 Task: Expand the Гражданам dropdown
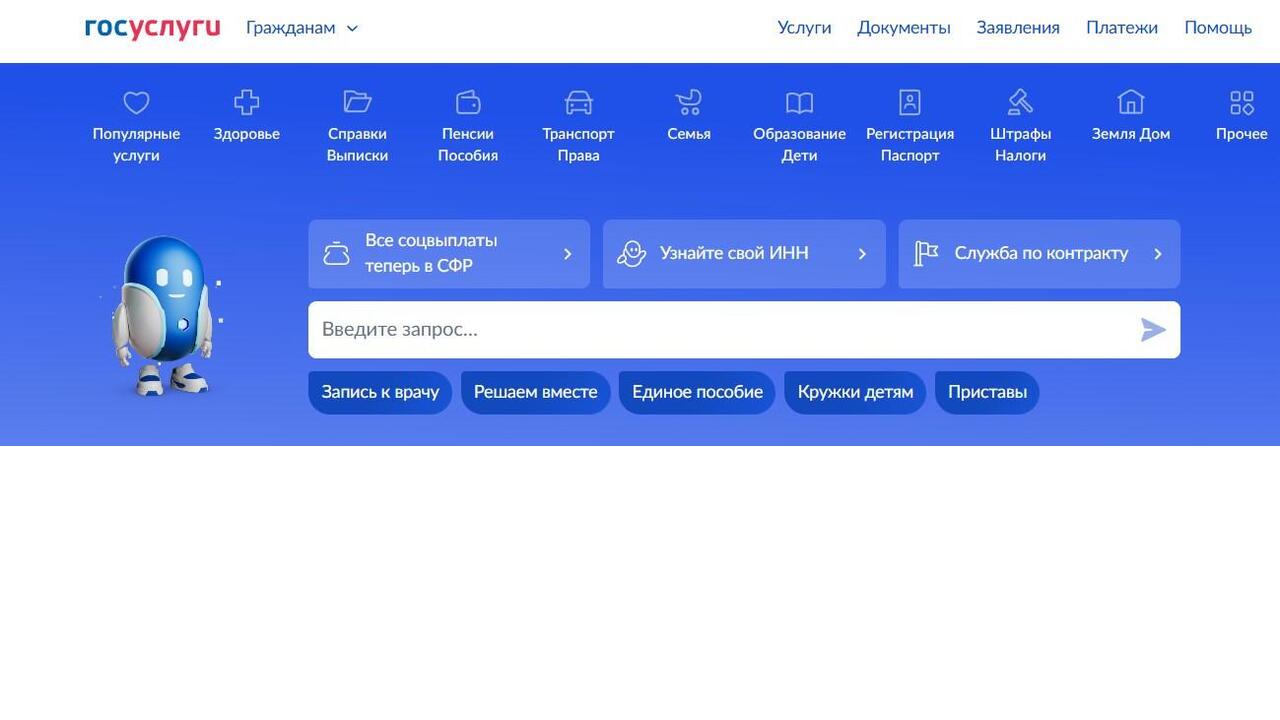point(301,28)
